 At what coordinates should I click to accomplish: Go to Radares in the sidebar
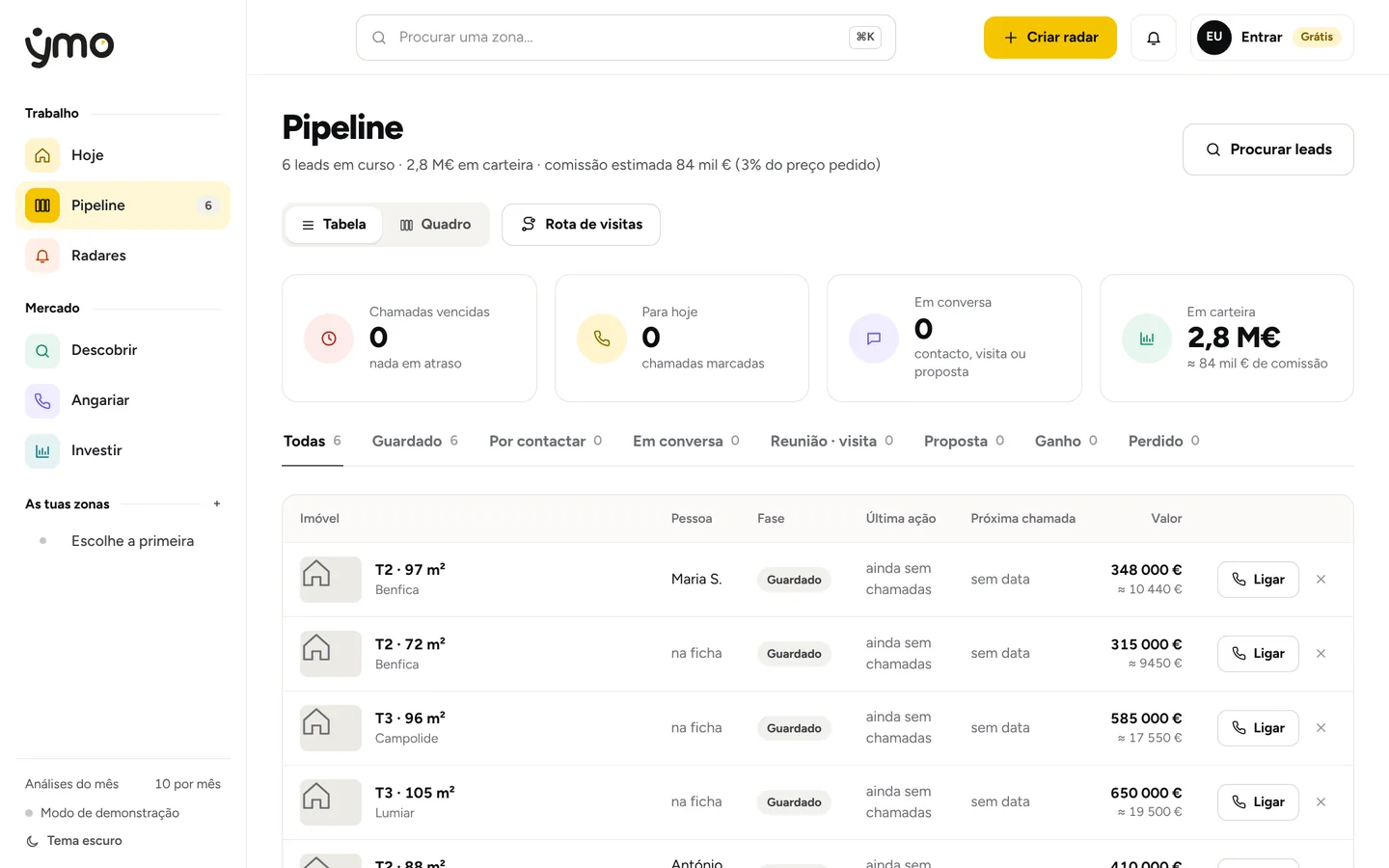123,256
